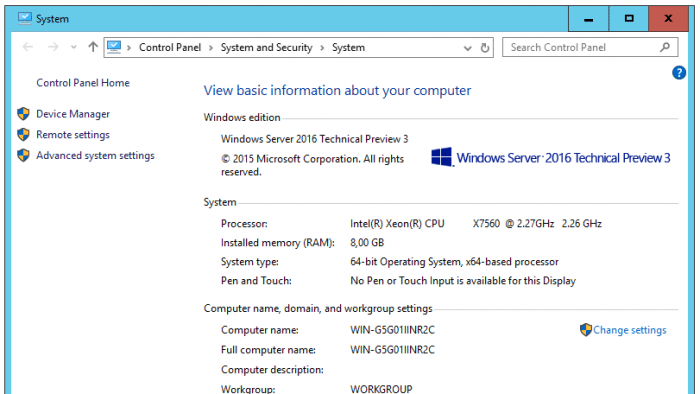Expand chevron before Control Panel breadcrumb
This screenshot has height=394, width=700.
(129, 48)
